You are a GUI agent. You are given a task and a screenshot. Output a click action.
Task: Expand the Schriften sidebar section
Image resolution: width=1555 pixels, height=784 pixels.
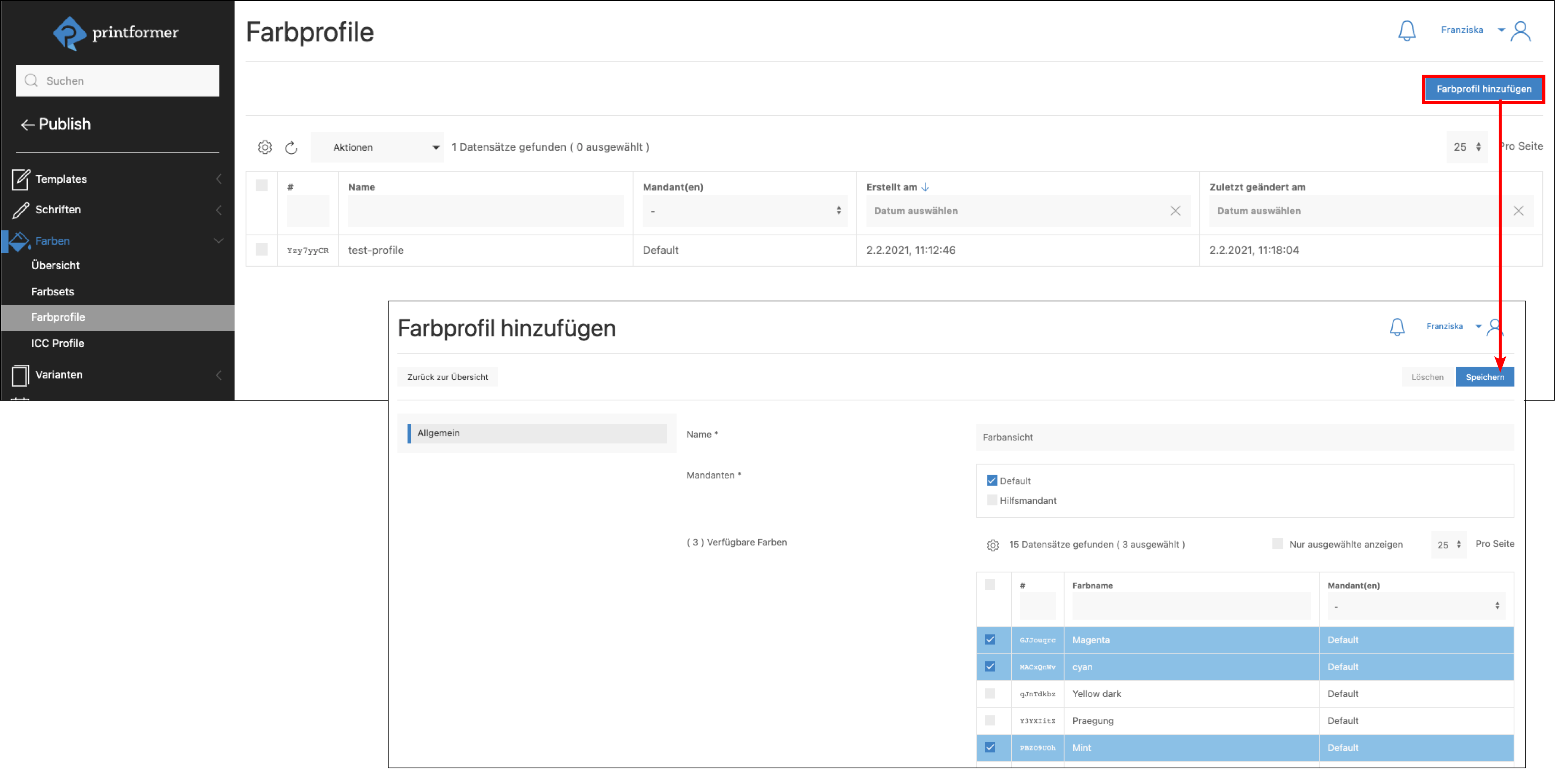pyautogui.click(x=58, y=210)
